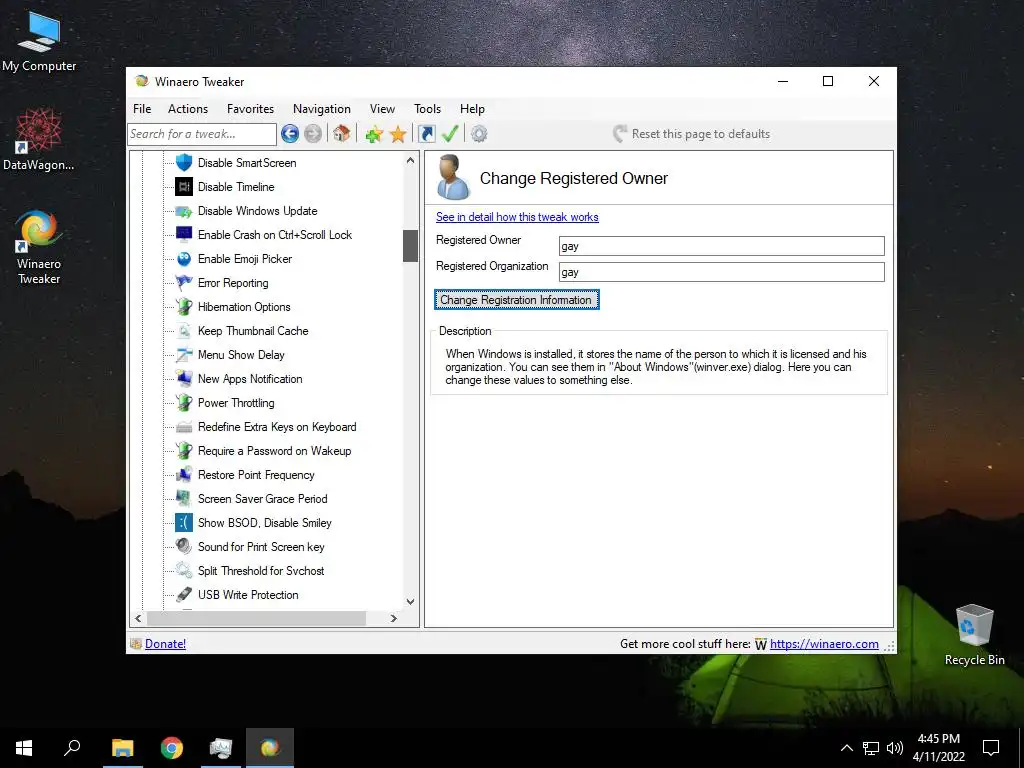The image size is (1024, 768).
Task: Open the network tray icon
Action: coord(871,748)
